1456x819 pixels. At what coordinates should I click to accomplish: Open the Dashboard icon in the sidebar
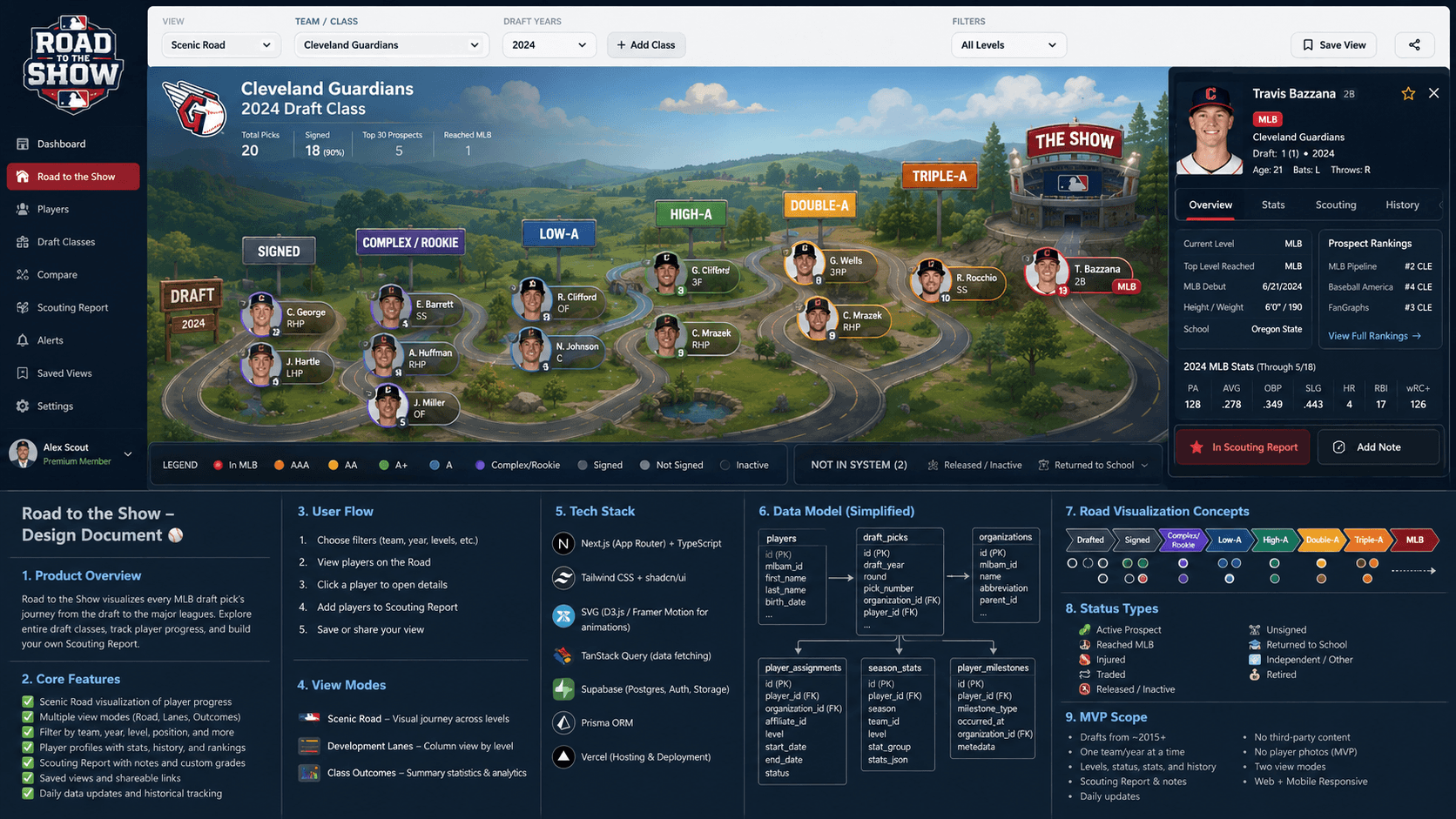(x=23, y=144)
